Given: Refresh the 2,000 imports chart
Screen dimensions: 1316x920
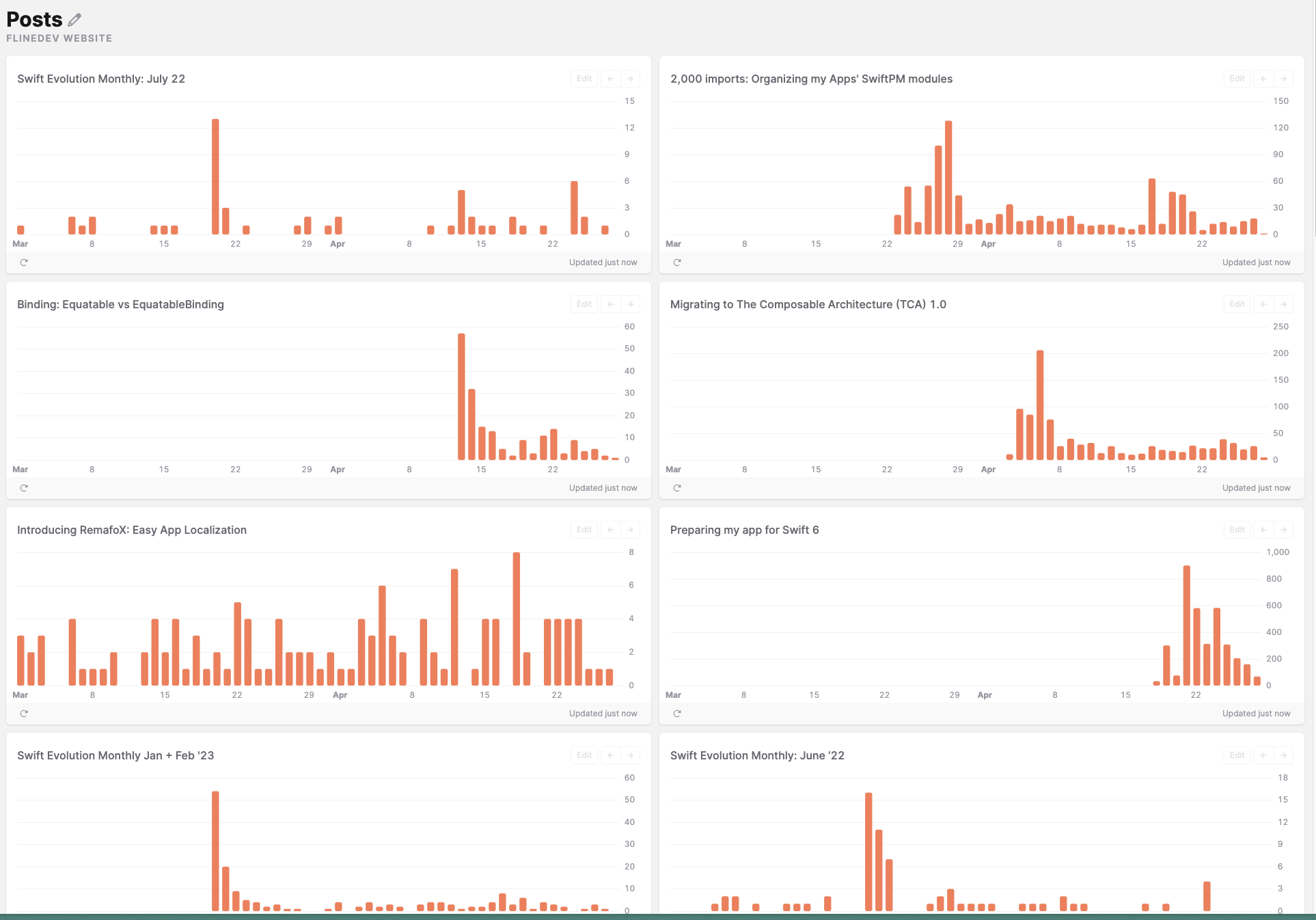Looking at the screenshot, I should pos(677,262).
